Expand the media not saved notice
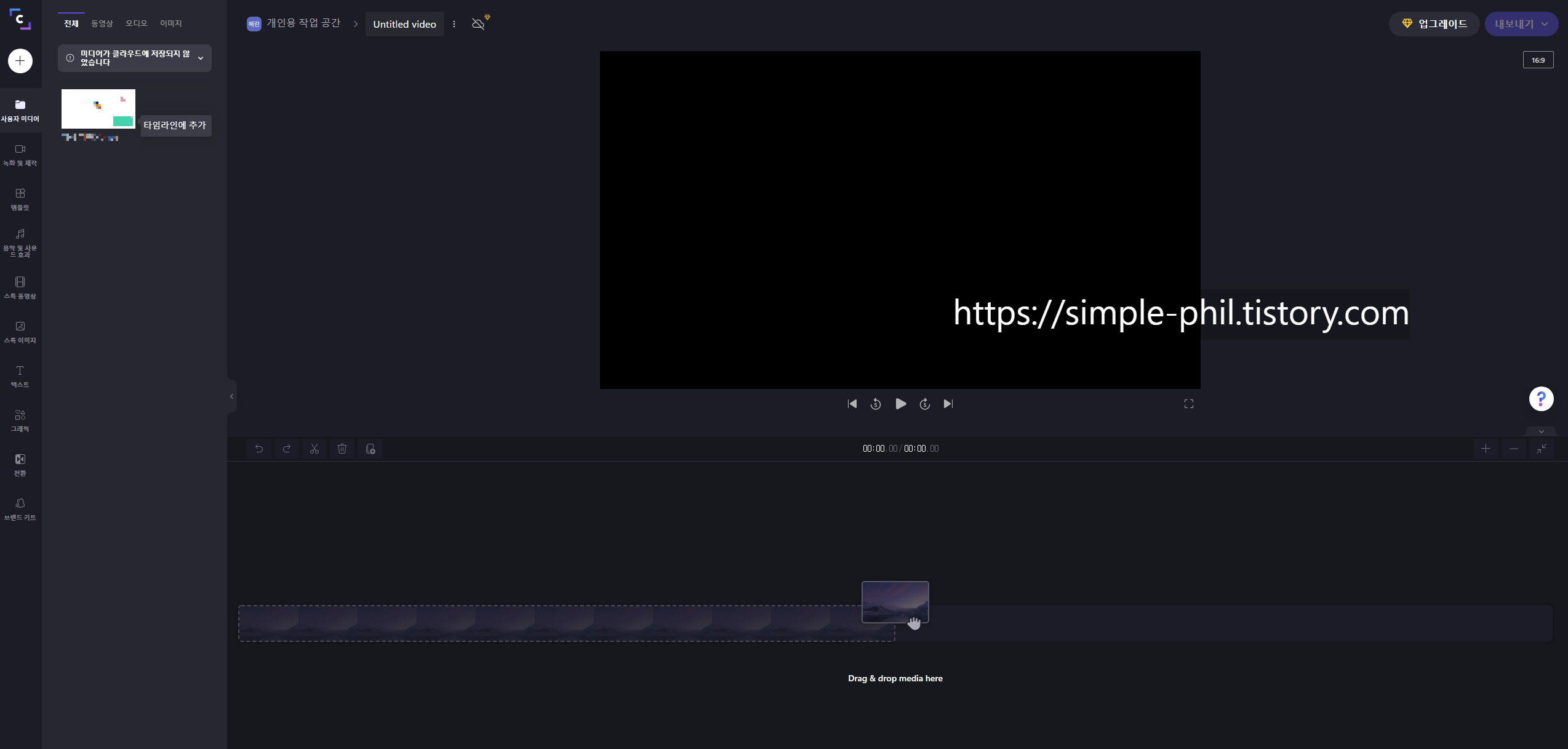The height and width of the screenshot is (749, 1568). tap(201, 58)
